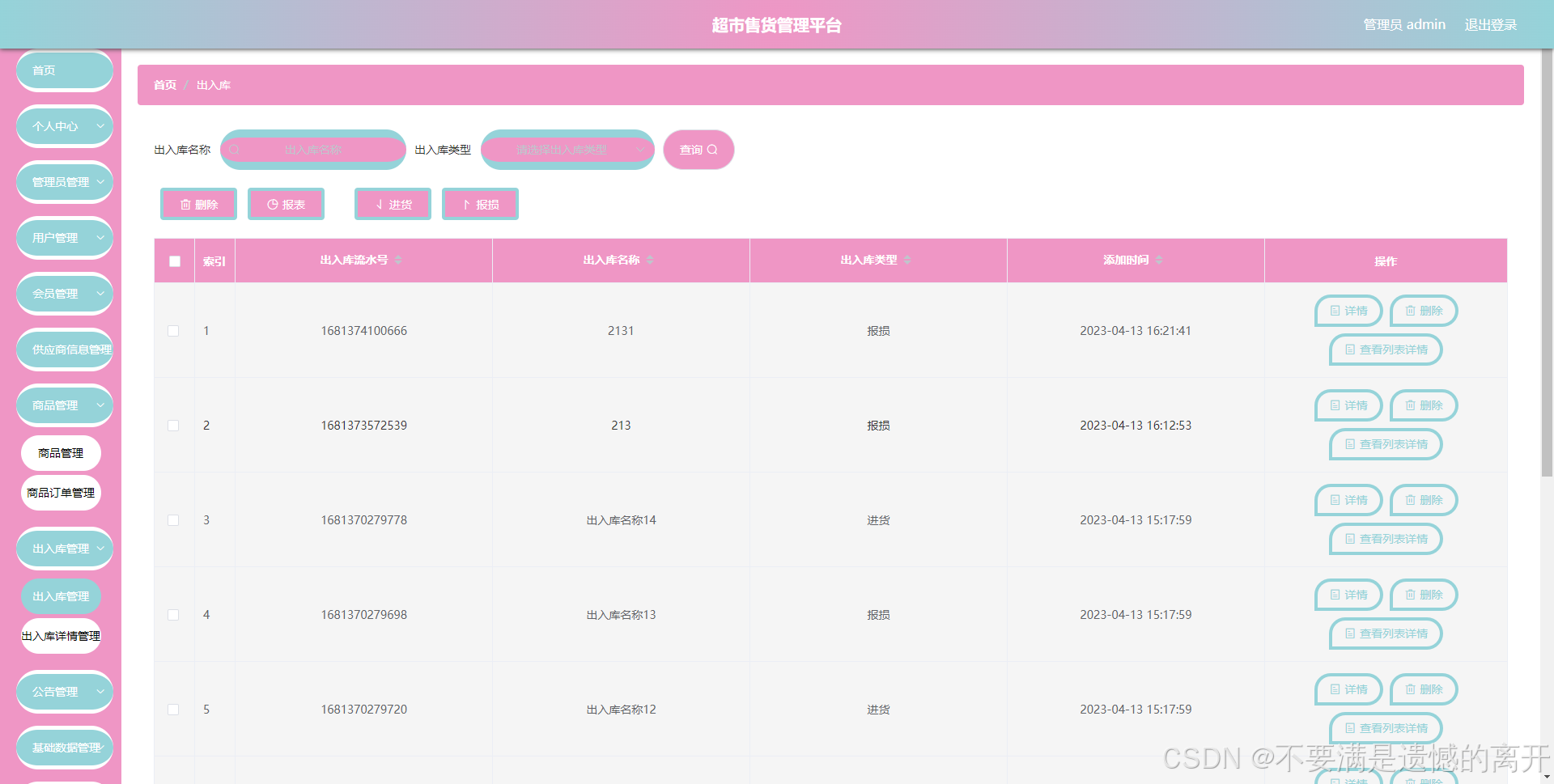Open 供应商信息管理 in the sidebar
Viewport: 1554px width, 784px height.
65,350
